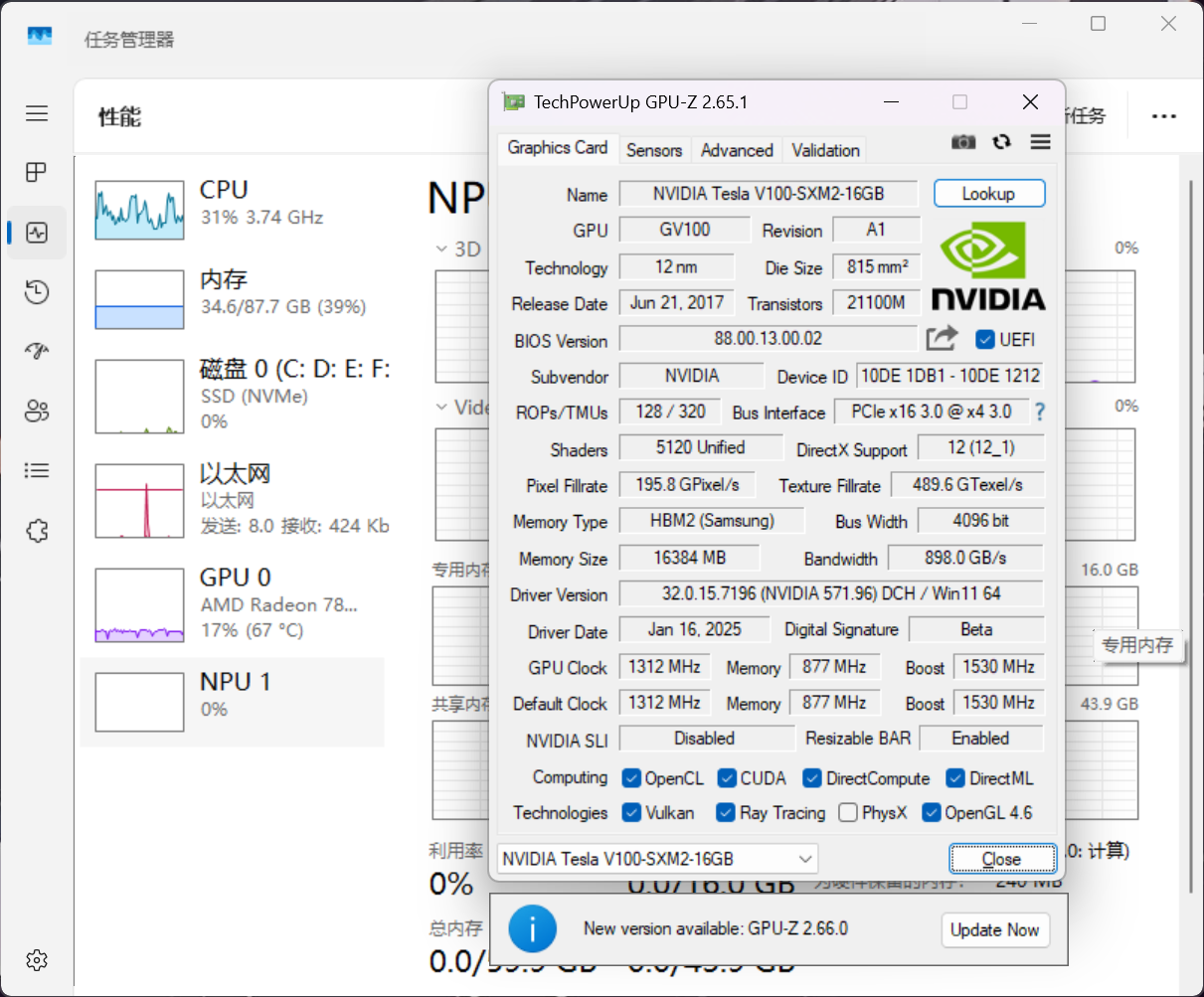Select Performance page icon in Task Manager sidebar
Image resolution: width=1204 pixels, height=997 pixels.
click(x=37, y=233)
